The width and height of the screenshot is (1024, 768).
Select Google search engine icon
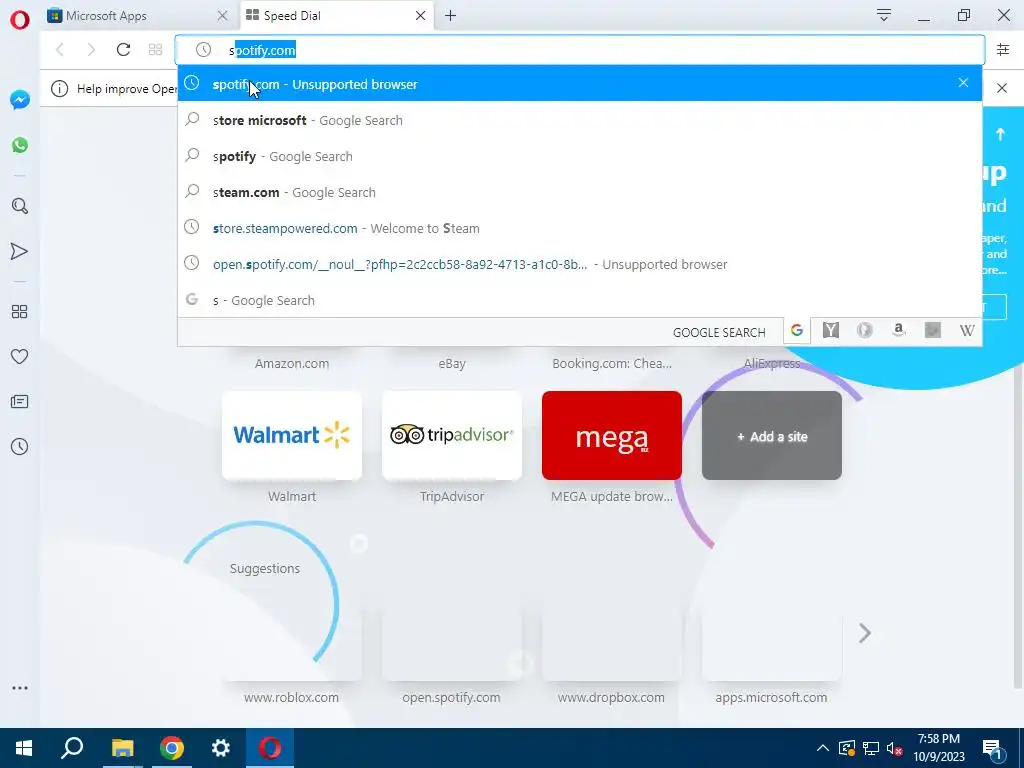tap(797, 330)
